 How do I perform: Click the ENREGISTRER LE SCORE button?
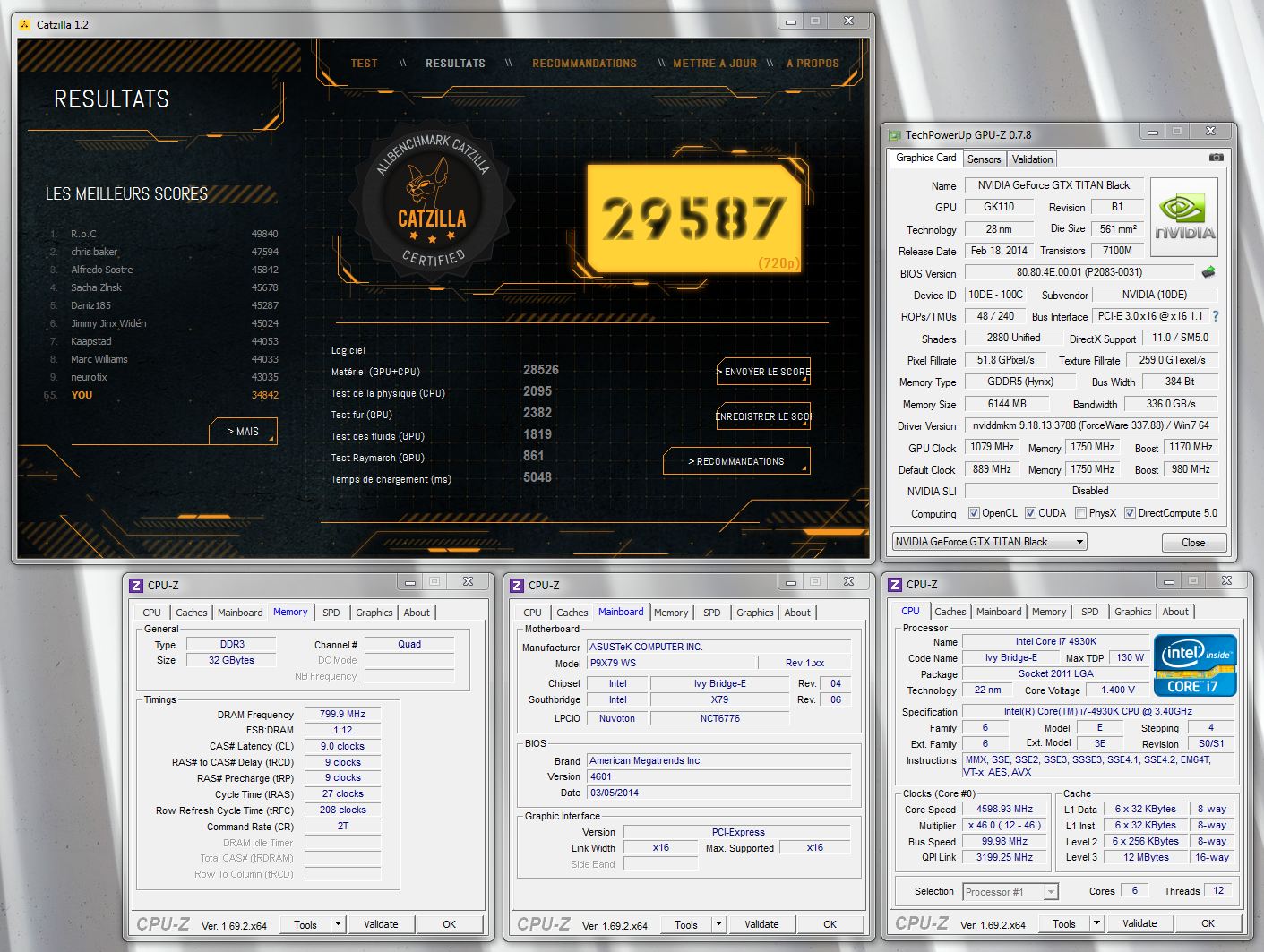click(763, 416)
